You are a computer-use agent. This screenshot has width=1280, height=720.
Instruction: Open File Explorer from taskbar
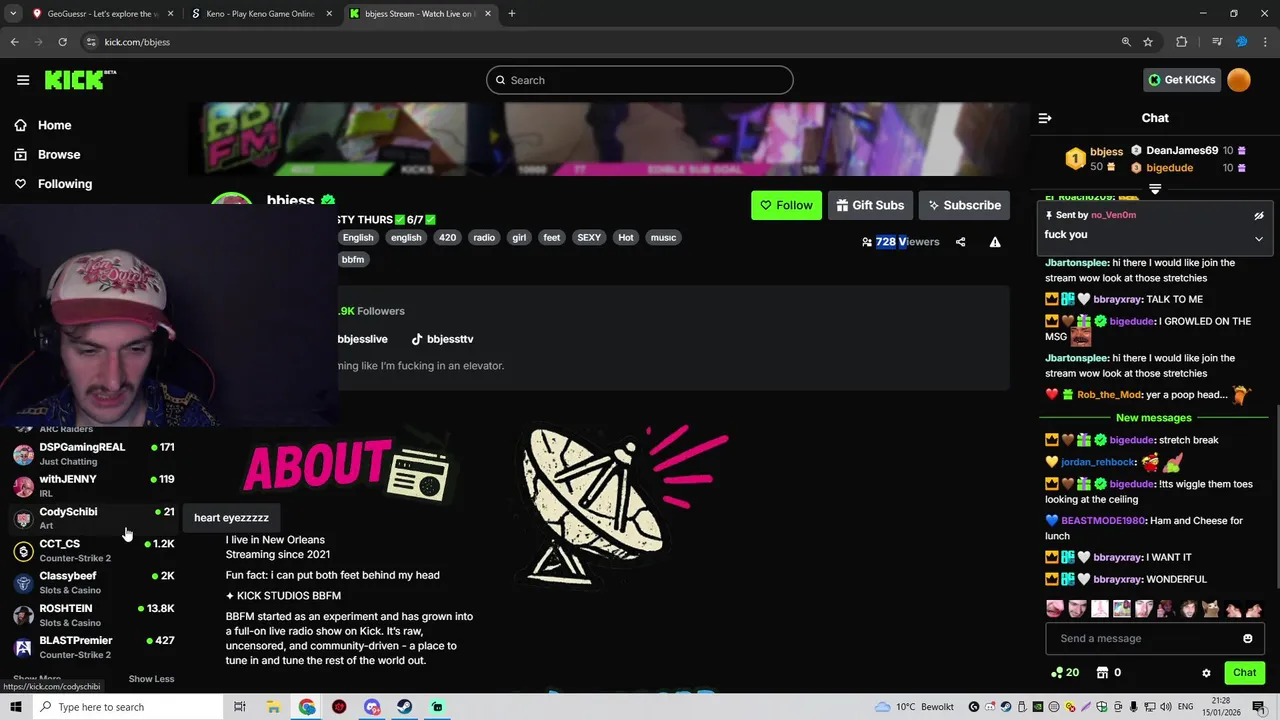click(x=273, y=707)
